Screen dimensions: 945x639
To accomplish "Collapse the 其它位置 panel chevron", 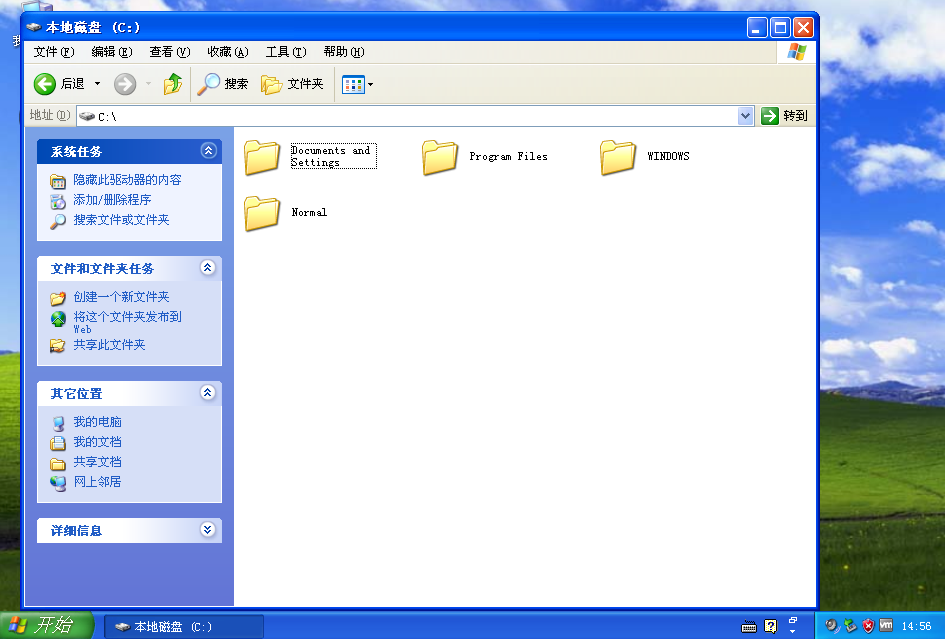I will [208, 393].
